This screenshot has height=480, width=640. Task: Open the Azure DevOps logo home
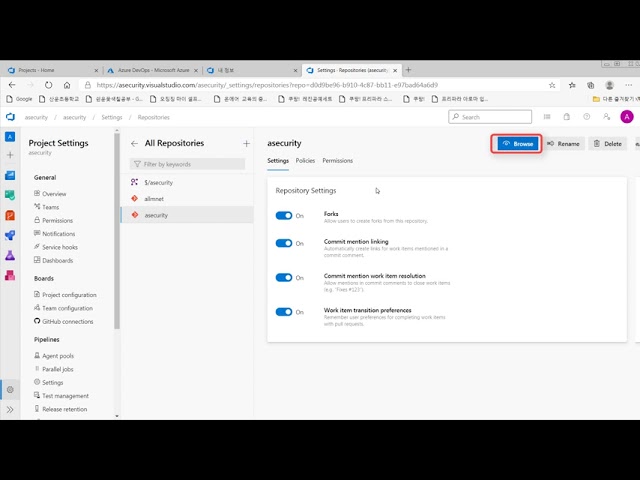(11, 117)
